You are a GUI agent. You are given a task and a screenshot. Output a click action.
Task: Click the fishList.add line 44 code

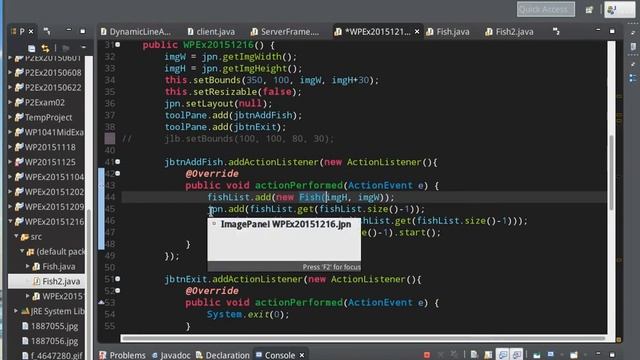click(x=300, y=197)
